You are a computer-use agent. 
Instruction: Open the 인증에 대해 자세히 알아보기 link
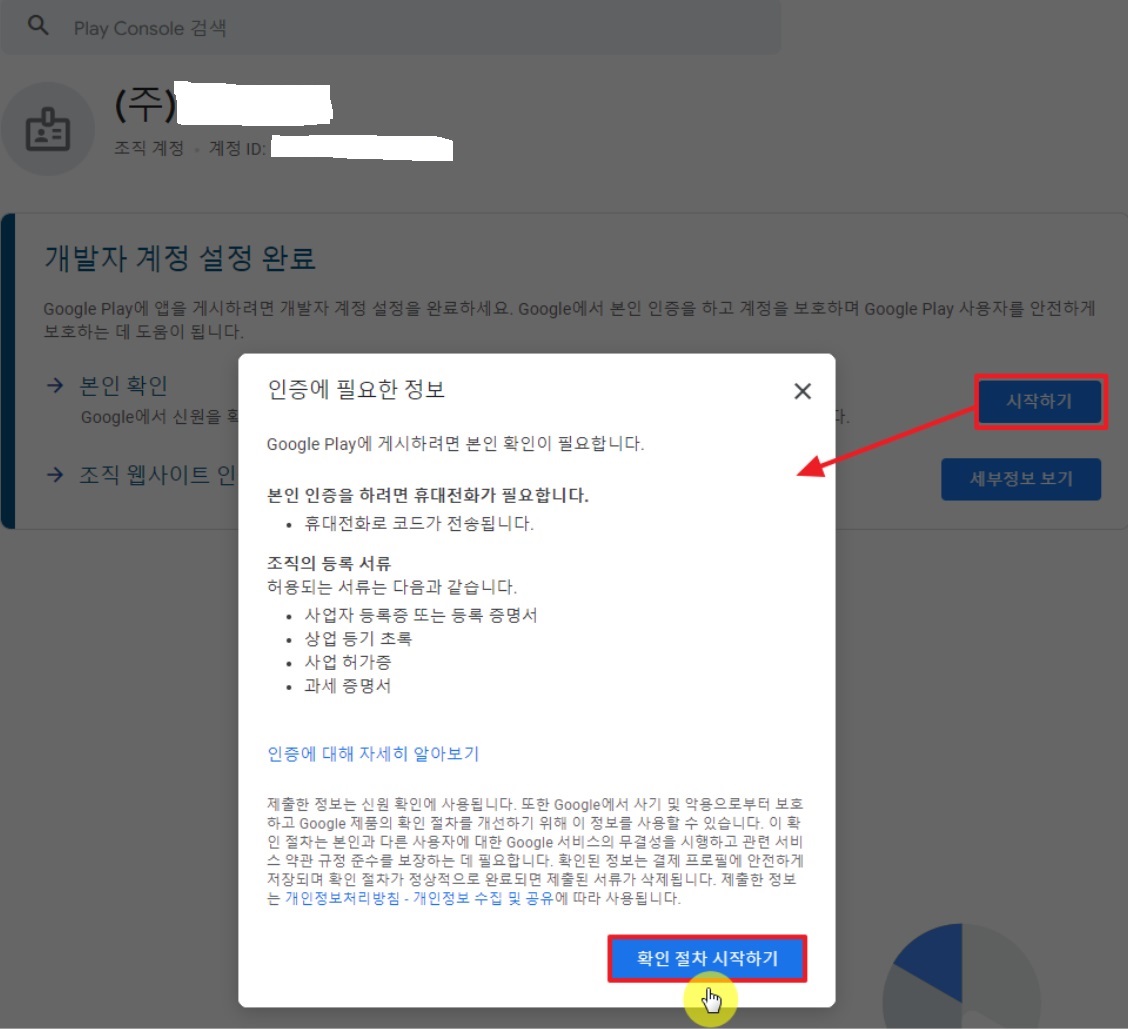pyautogui.click(x=373, y=753)
